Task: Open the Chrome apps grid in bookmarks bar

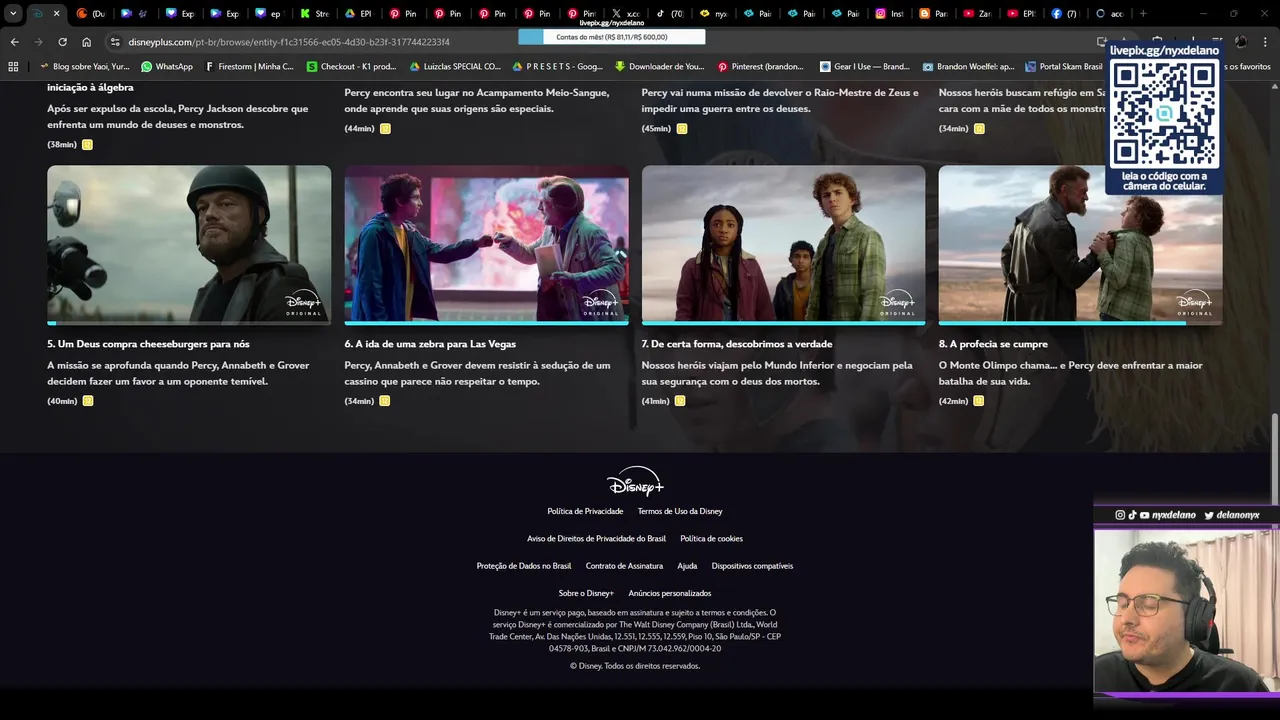Action: point(13,66)
